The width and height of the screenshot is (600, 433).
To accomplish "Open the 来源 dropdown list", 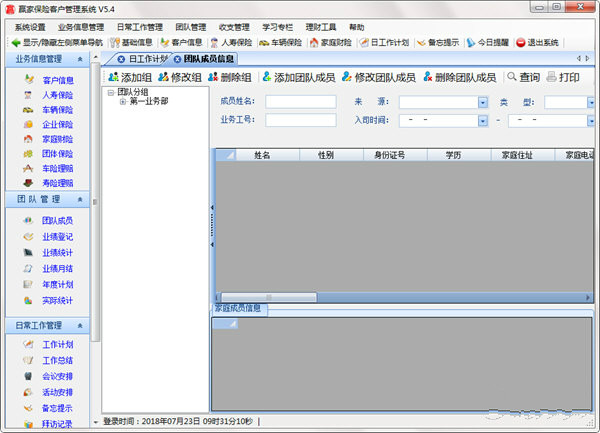I will (483, 103).
